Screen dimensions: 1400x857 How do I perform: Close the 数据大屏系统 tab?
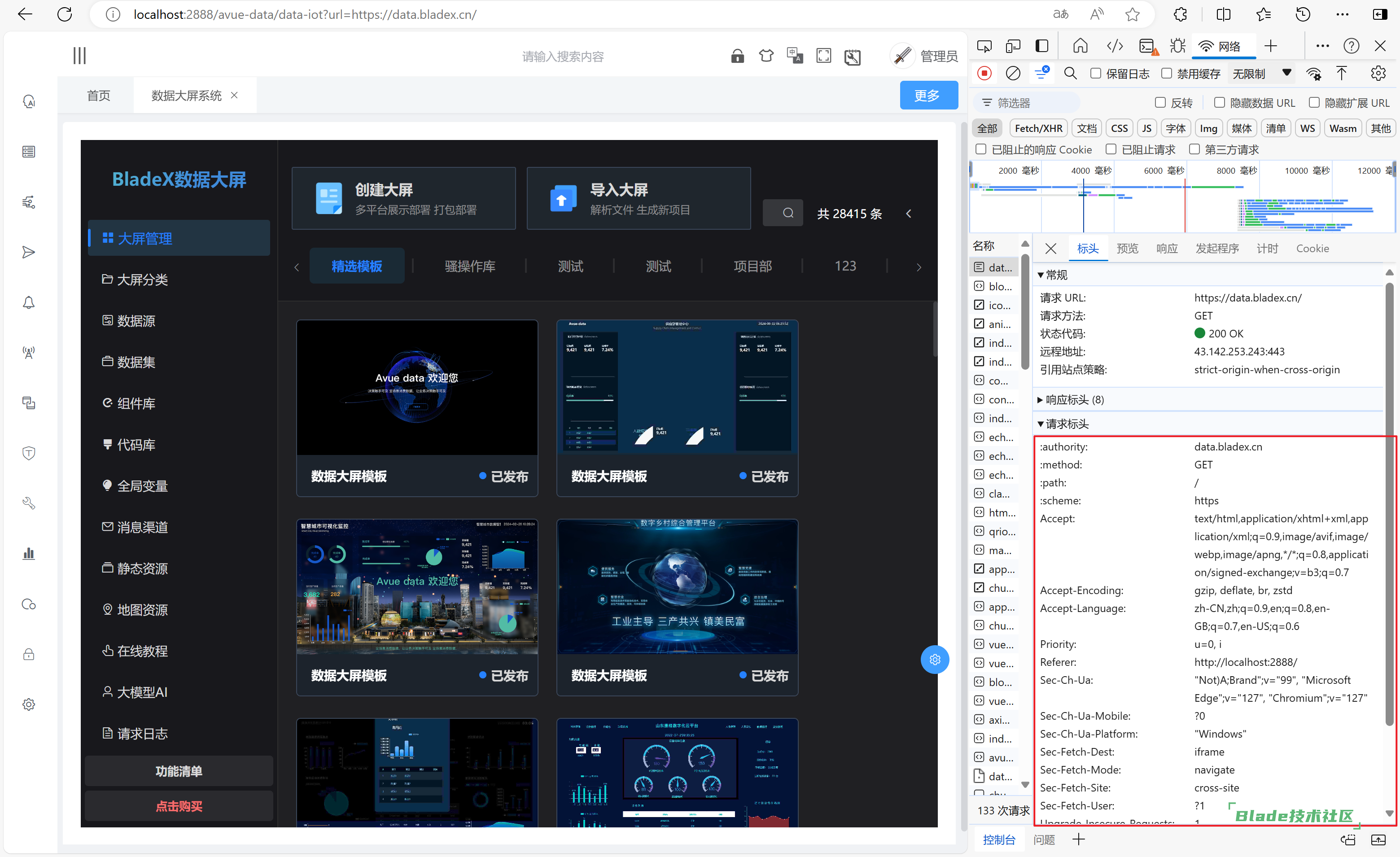click(234, 96)
